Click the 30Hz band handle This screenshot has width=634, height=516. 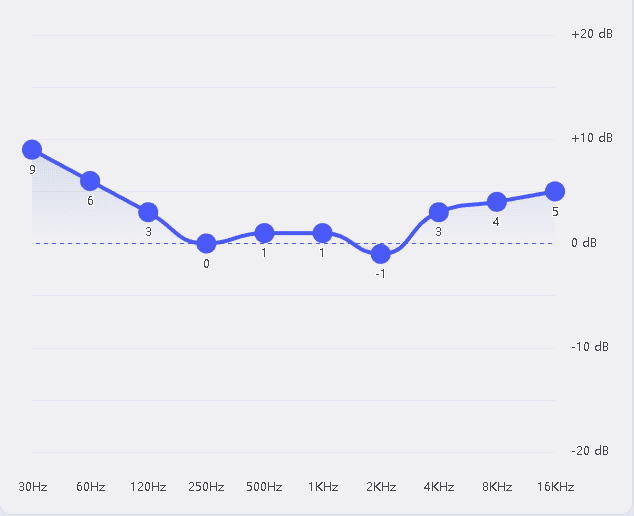pyautogui.click(x=32, y=150)
